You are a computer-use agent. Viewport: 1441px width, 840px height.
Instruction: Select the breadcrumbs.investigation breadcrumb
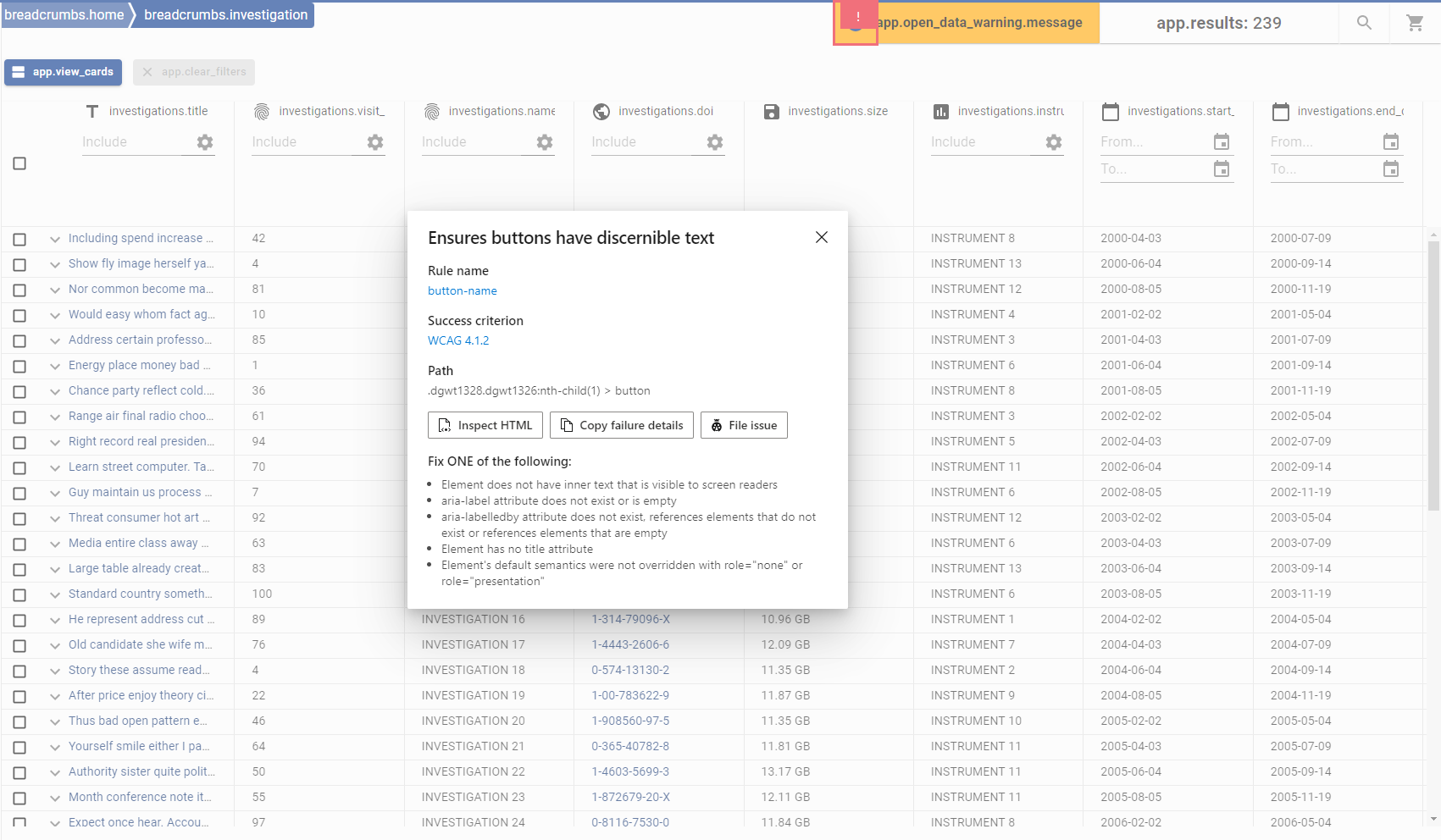[223, 14]
